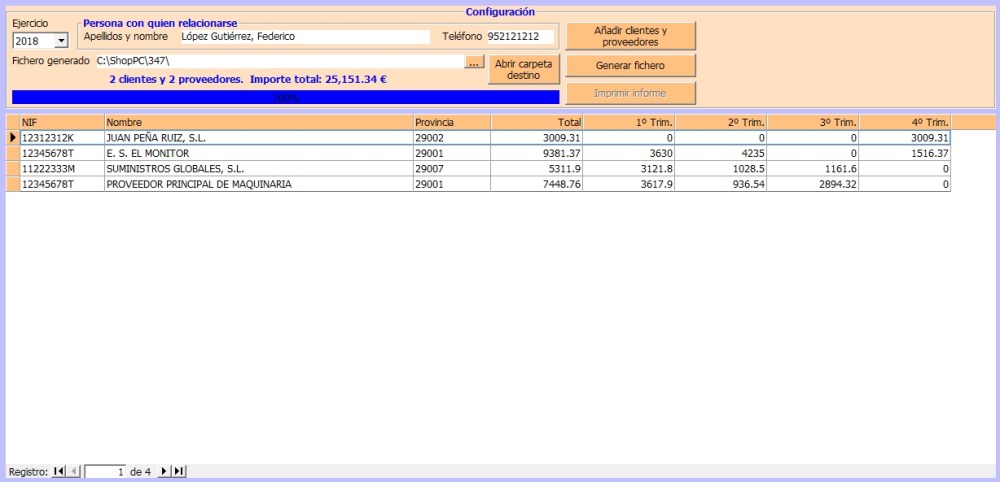Click the record number box
Image resolution: width=1000 pixels, height=482 pixels.
click(x=105, y=471)
